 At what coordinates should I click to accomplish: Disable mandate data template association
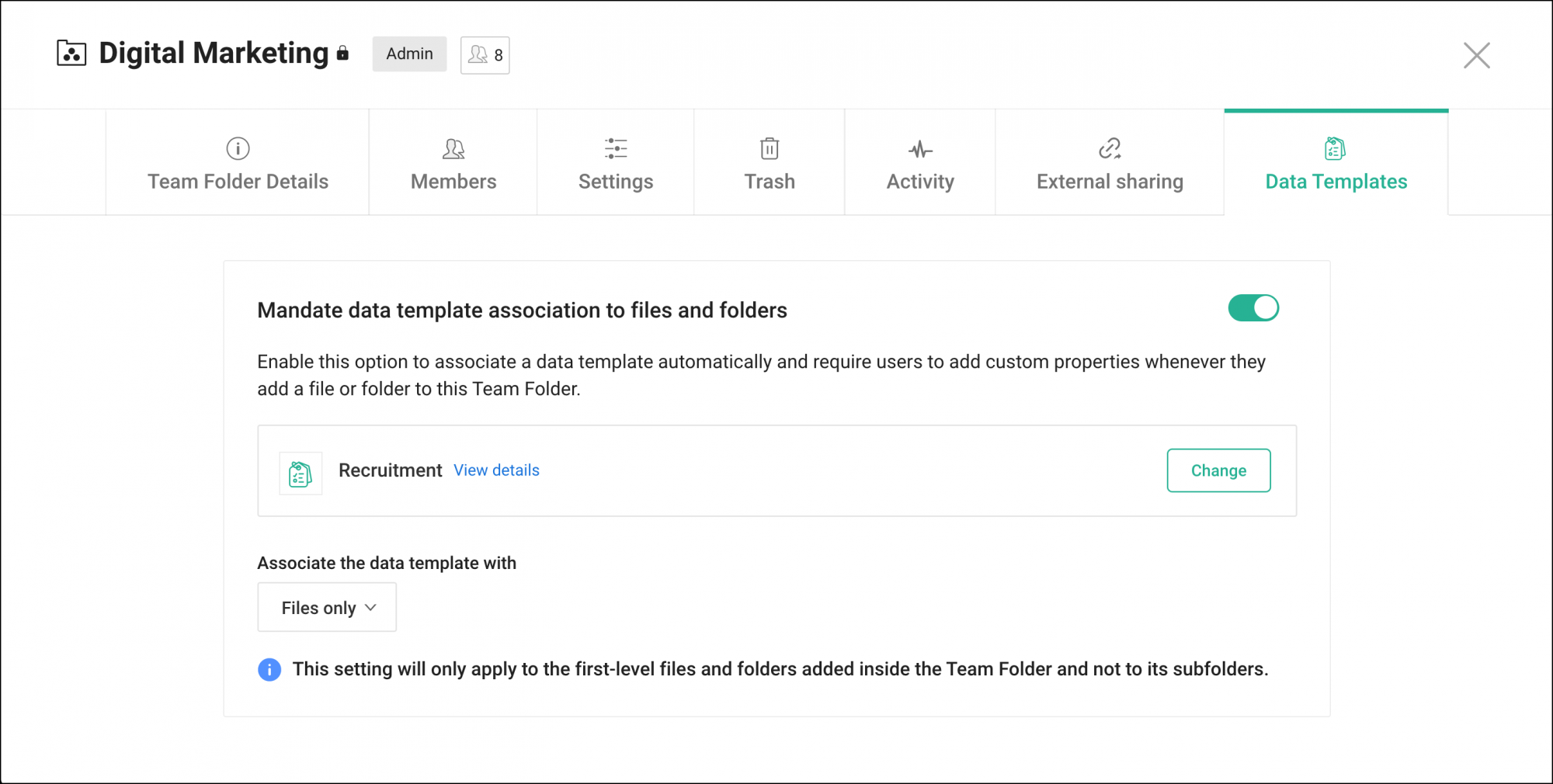(1253, 308)
